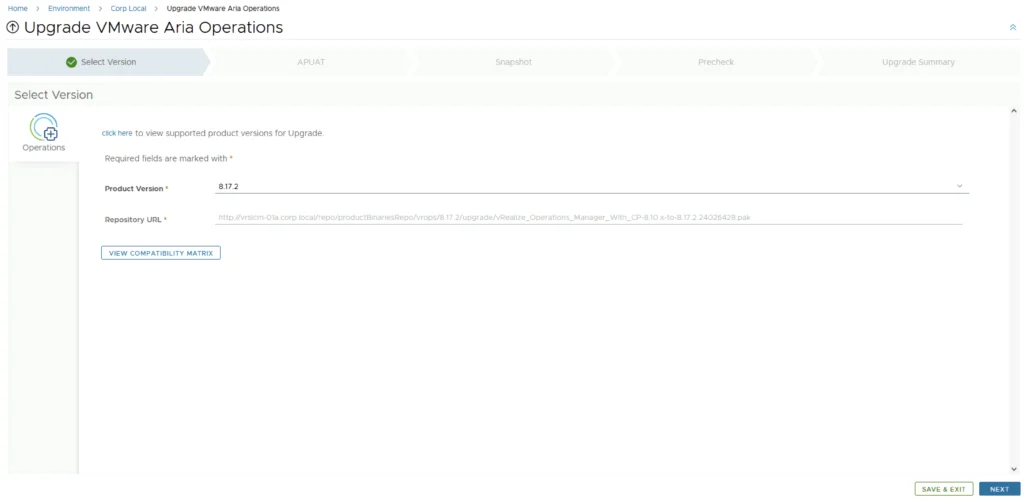Screen dimensions: 1024x503
Task: Open the View Compatibility Matrix button
Action: point(161,253)
